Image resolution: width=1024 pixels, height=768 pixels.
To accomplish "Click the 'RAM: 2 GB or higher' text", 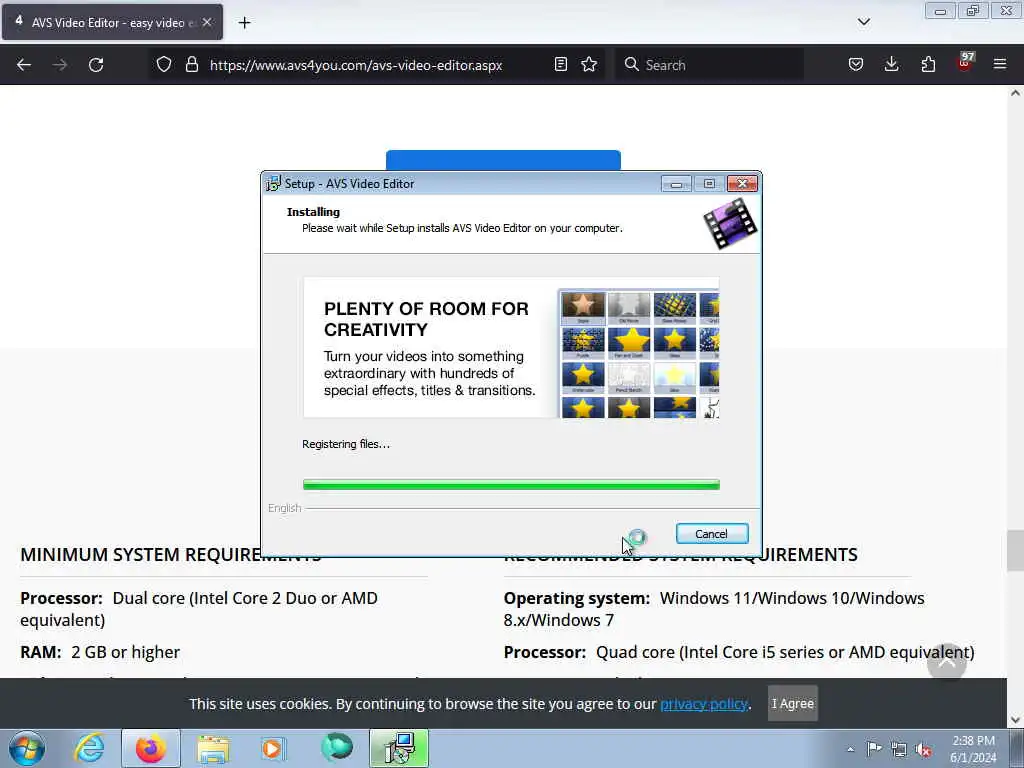I will (100, 652).
